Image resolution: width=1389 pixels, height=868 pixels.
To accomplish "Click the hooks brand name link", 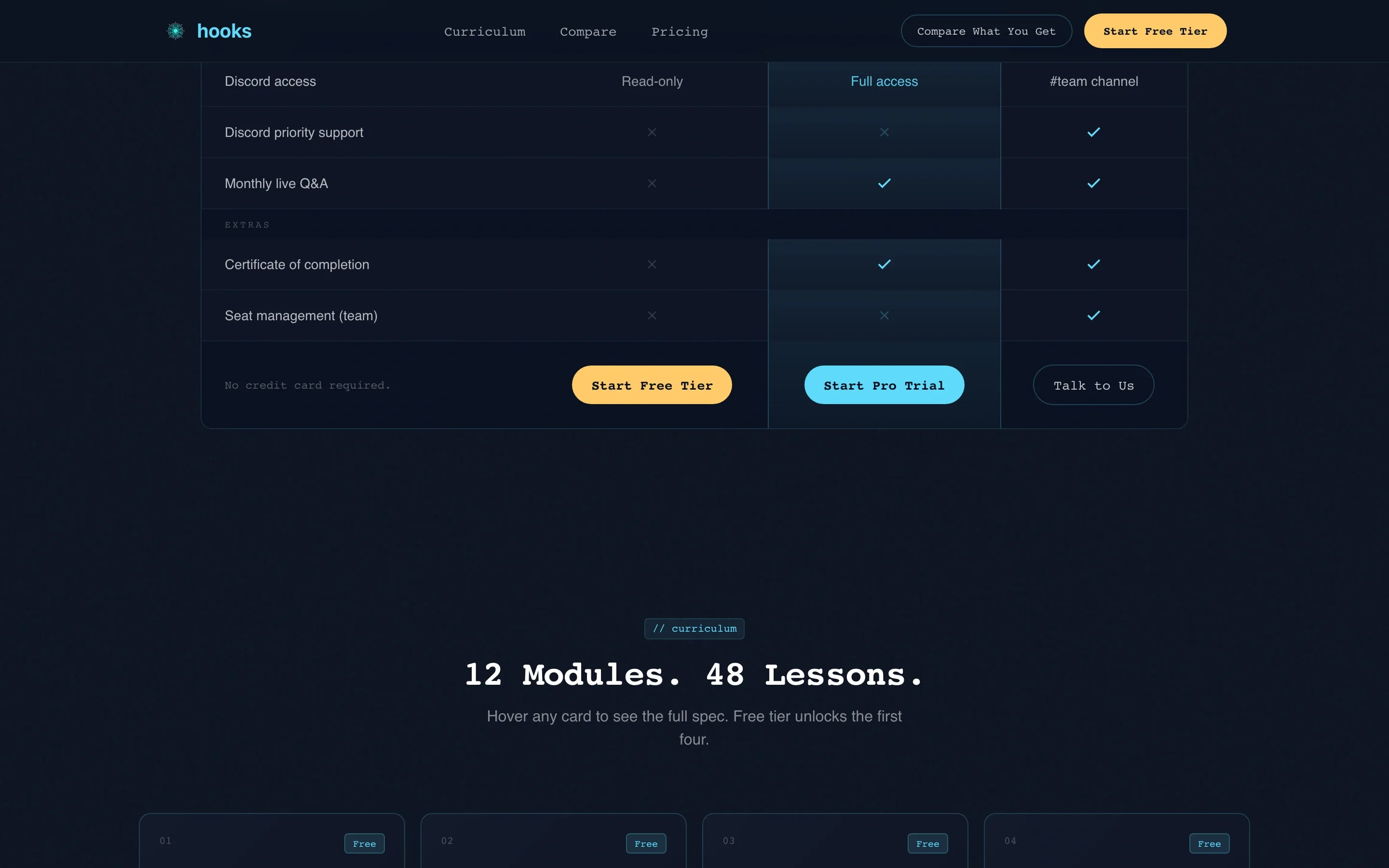I will 224,31.
